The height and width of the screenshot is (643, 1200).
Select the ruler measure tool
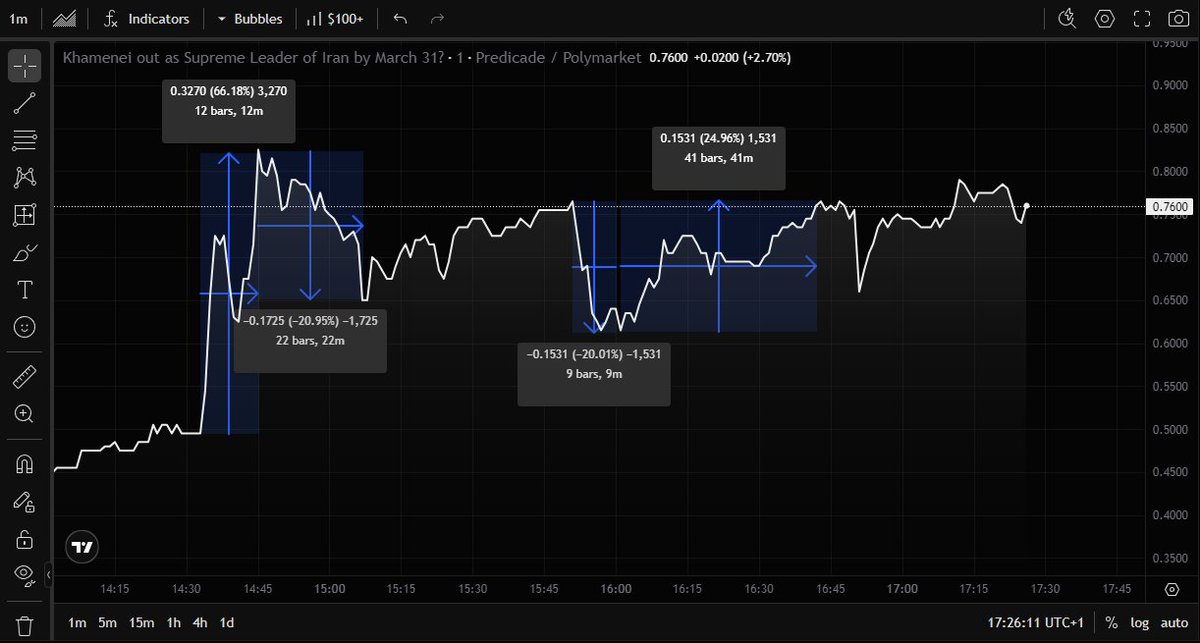coord(25,377)
